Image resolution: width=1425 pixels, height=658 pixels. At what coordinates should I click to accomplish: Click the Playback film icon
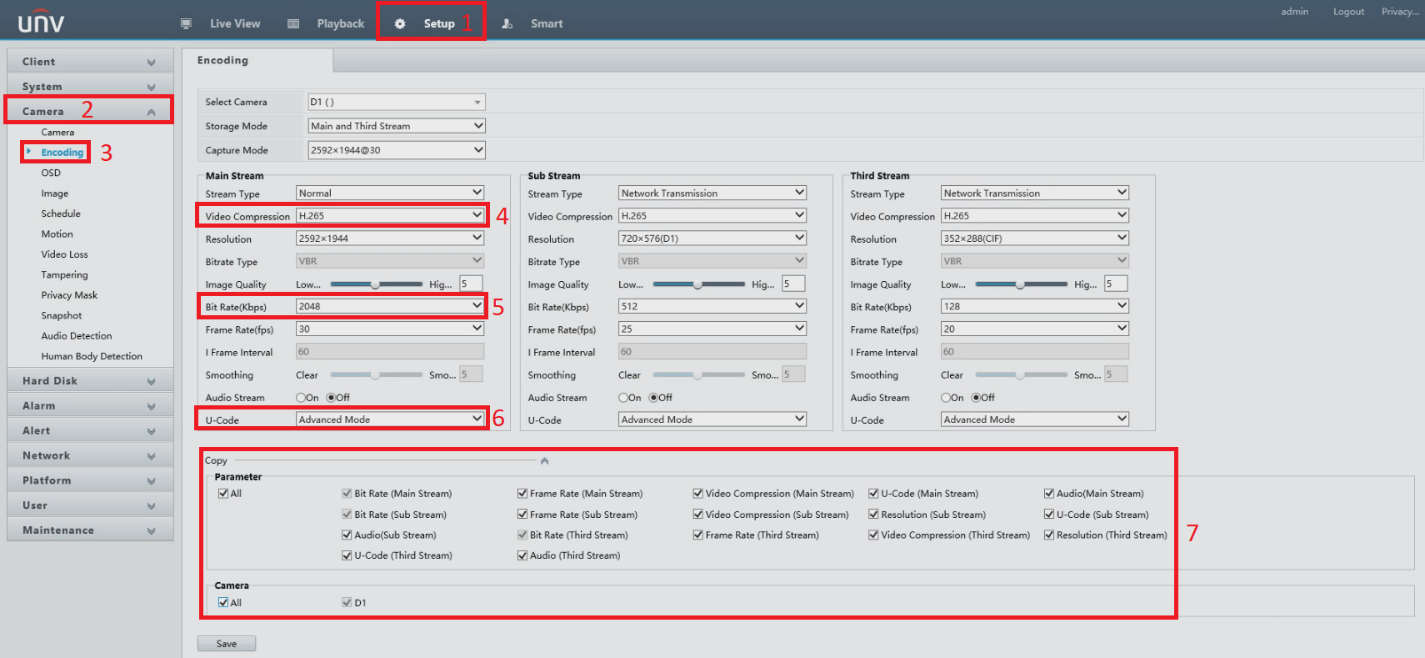[x=293, y=23]
